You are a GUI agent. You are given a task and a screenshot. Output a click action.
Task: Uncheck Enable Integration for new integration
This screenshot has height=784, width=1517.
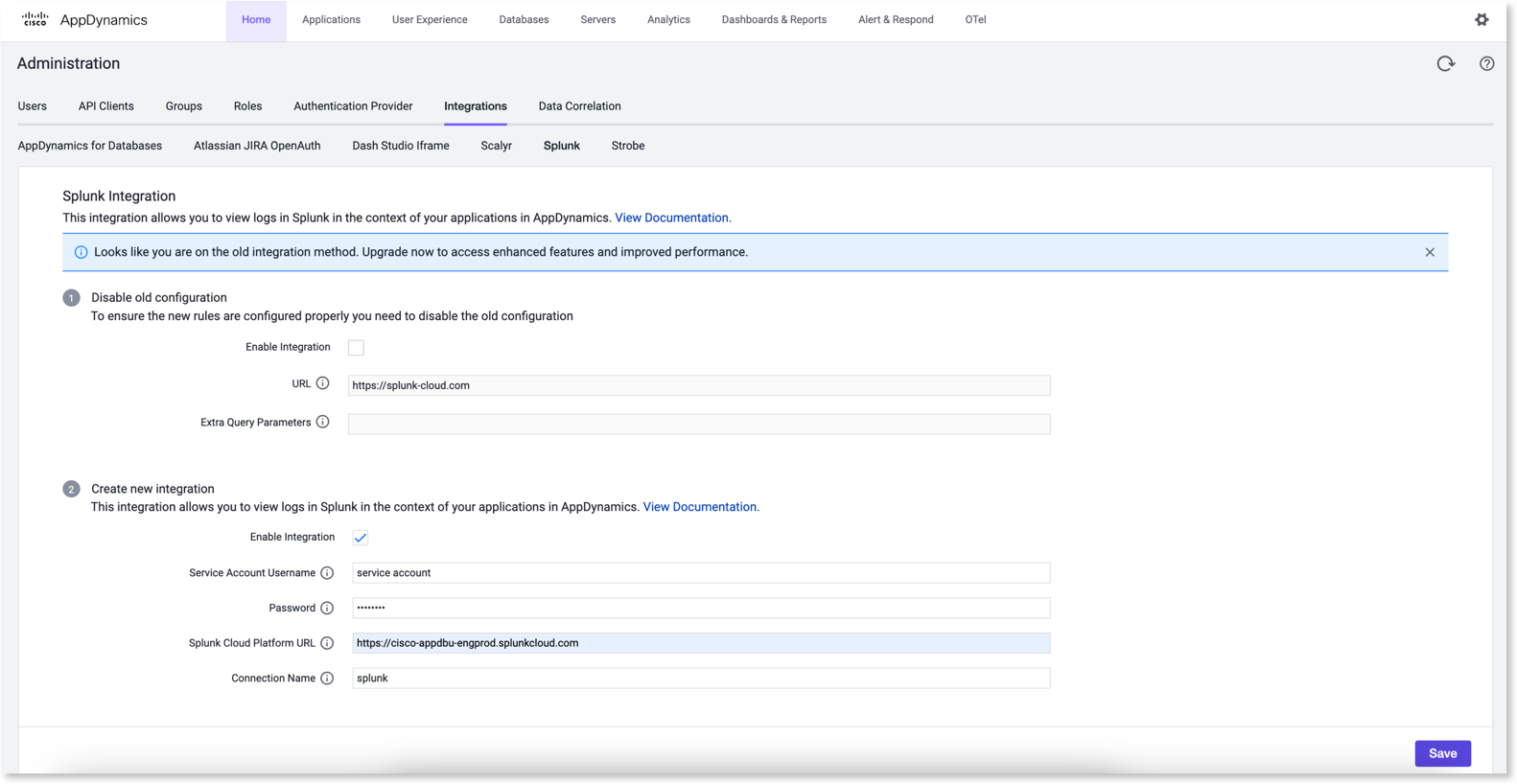(361, 538)
